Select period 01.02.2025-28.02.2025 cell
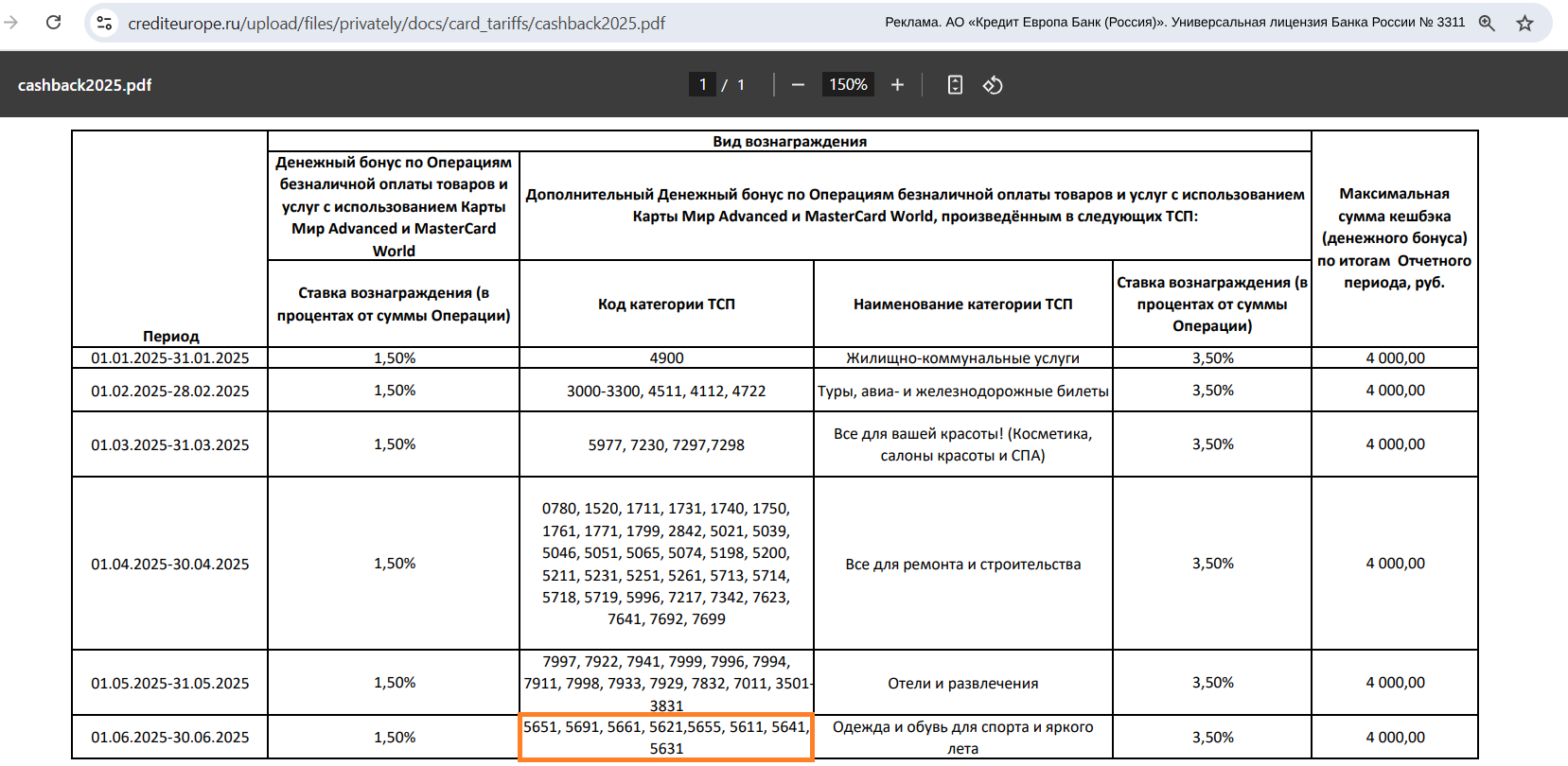 [x=170, y=391]
